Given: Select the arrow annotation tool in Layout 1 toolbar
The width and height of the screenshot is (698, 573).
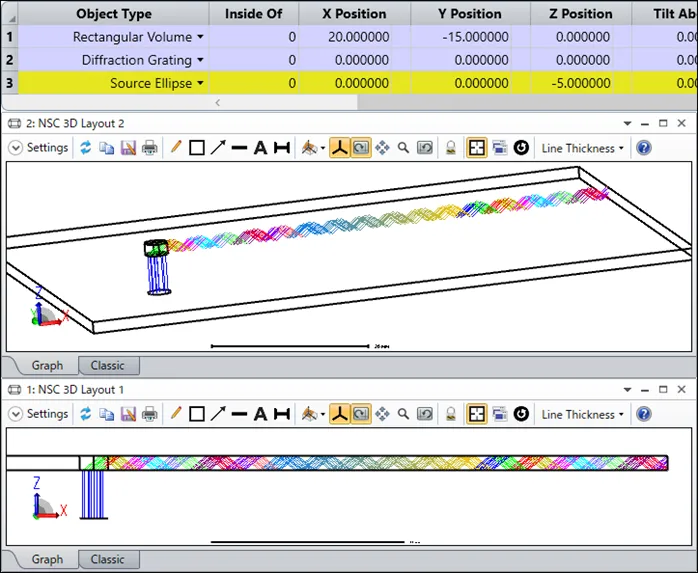Looking at the screenshot, I should point(218,414).
